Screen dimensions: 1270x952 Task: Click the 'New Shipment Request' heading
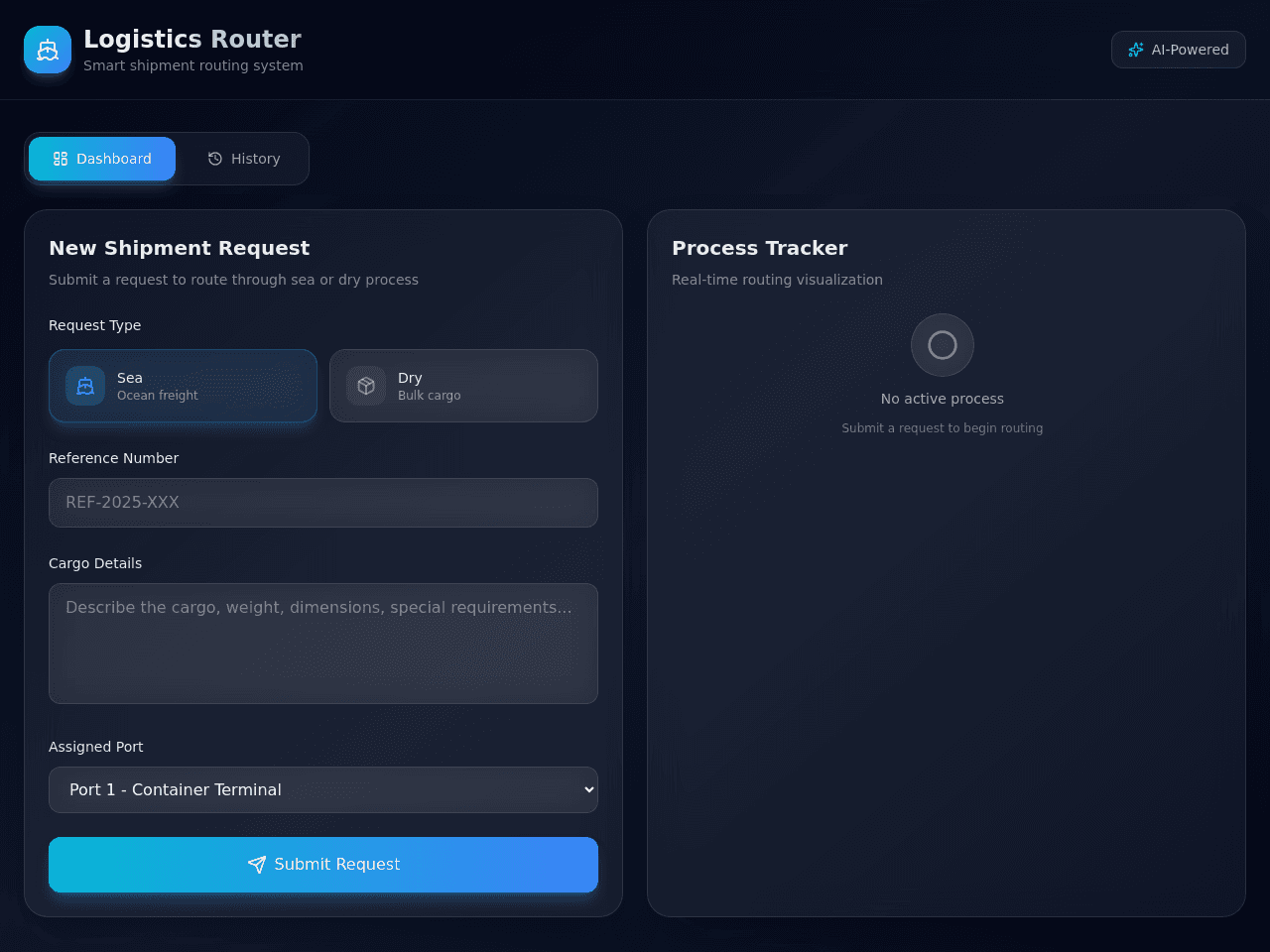tap(180, 248)
